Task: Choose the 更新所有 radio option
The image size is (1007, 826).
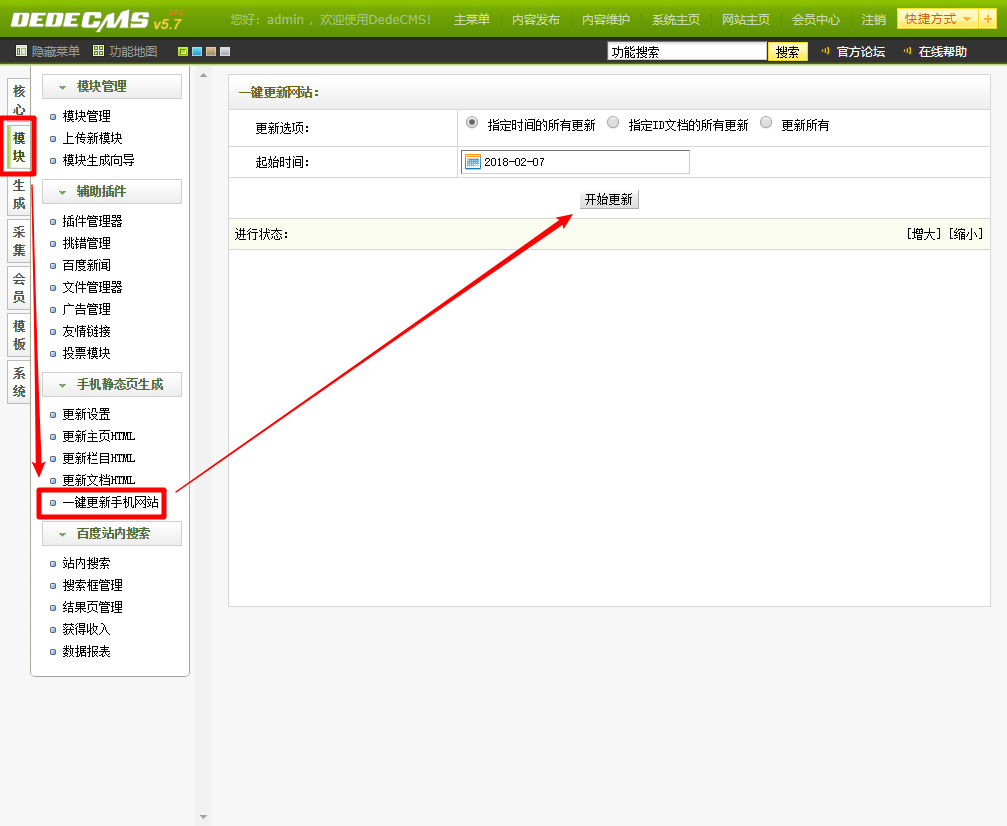Action: point(766,123)
